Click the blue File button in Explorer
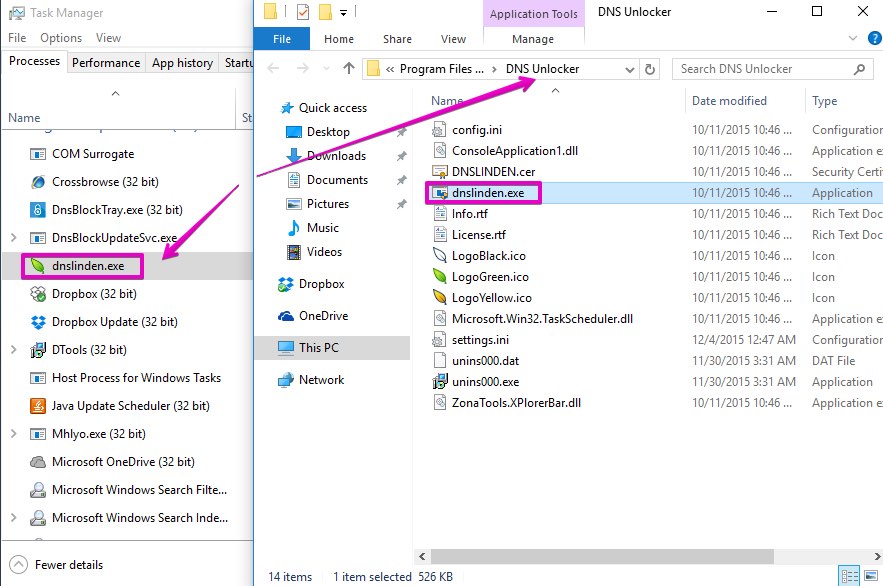This screenshot has height=586, width=883. point(282,39)
